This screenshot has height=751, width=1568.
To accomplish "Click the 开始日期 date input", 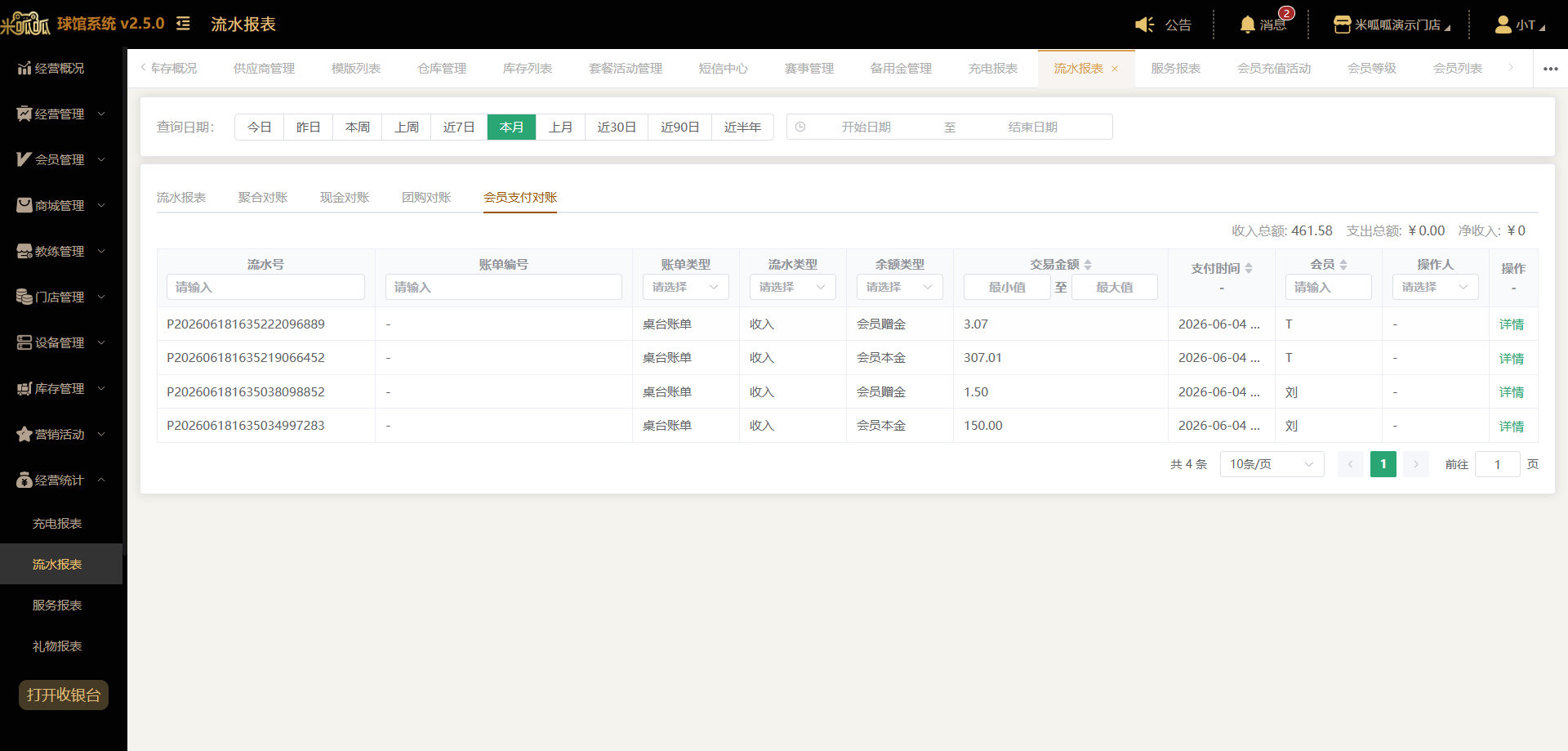I will pos(866,127).
